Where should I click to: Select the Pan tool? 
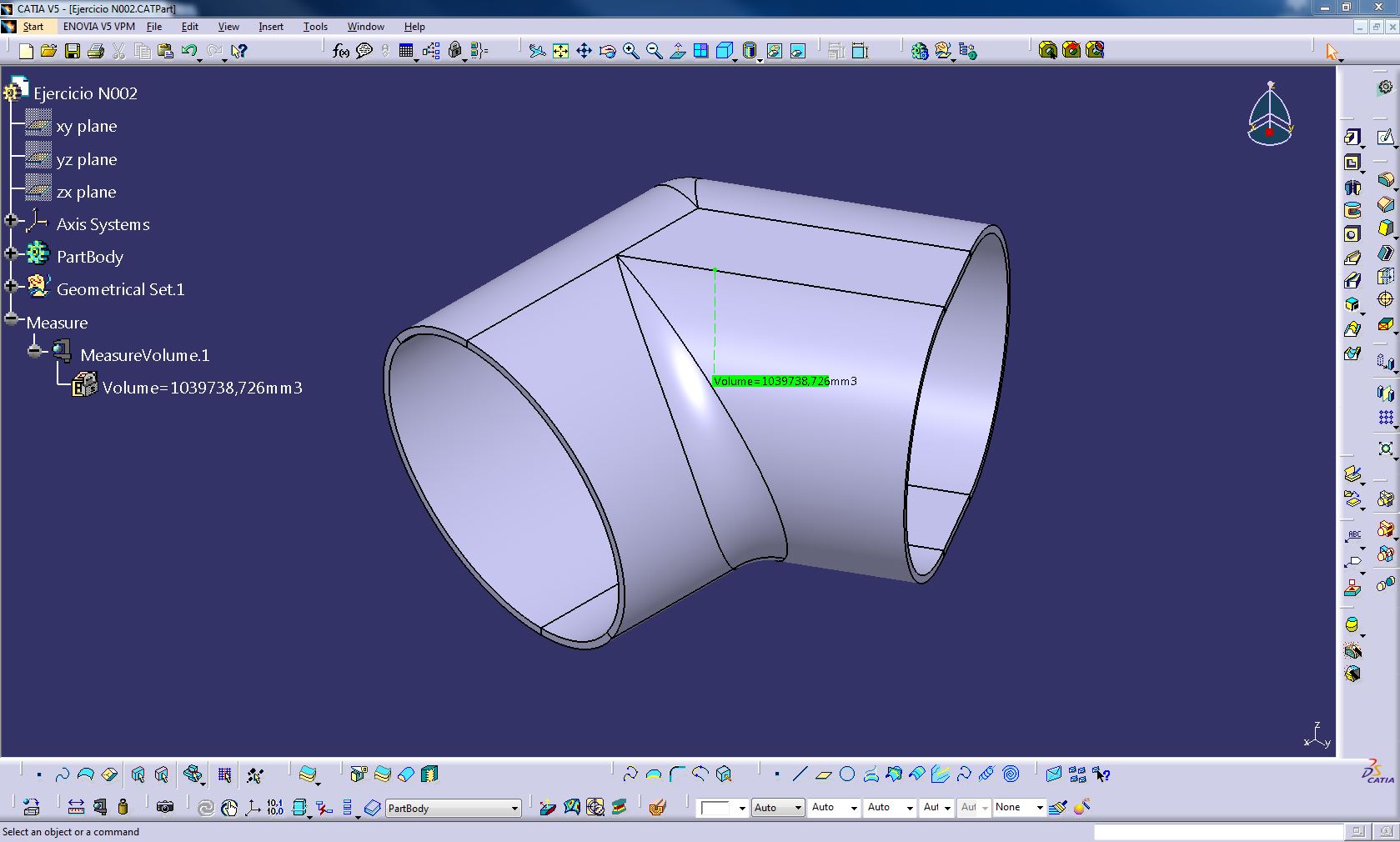click(x=584, y=51)
